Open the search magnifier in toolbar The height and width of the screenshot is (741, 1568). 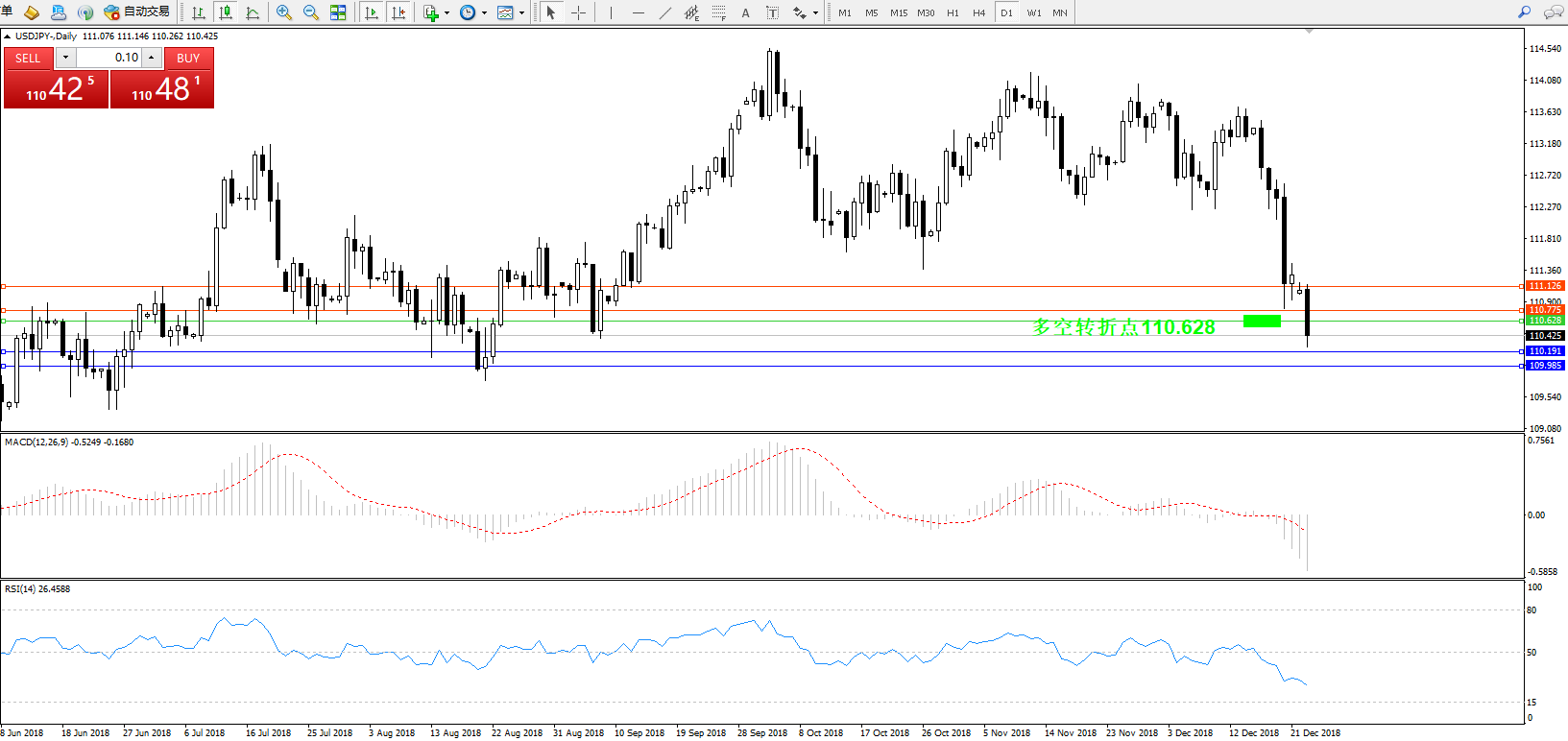click(1524, 12)
